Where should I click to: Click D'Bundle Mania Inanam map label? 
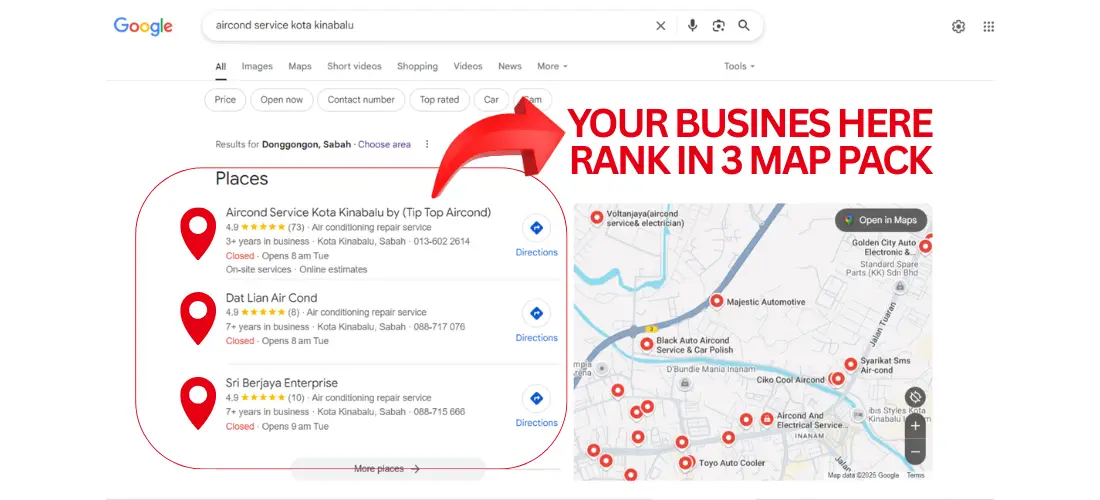tap(711, 369)
